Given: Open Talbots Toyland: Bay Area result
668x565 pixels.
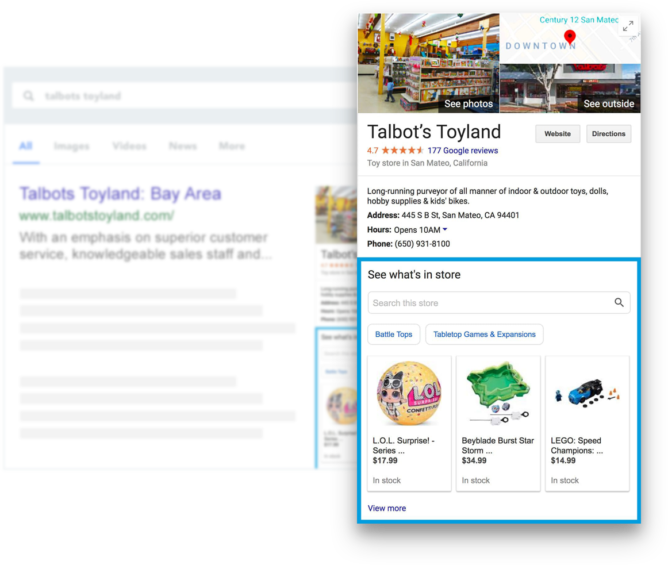Looking at the screenshot, I should tap(121, 194).
